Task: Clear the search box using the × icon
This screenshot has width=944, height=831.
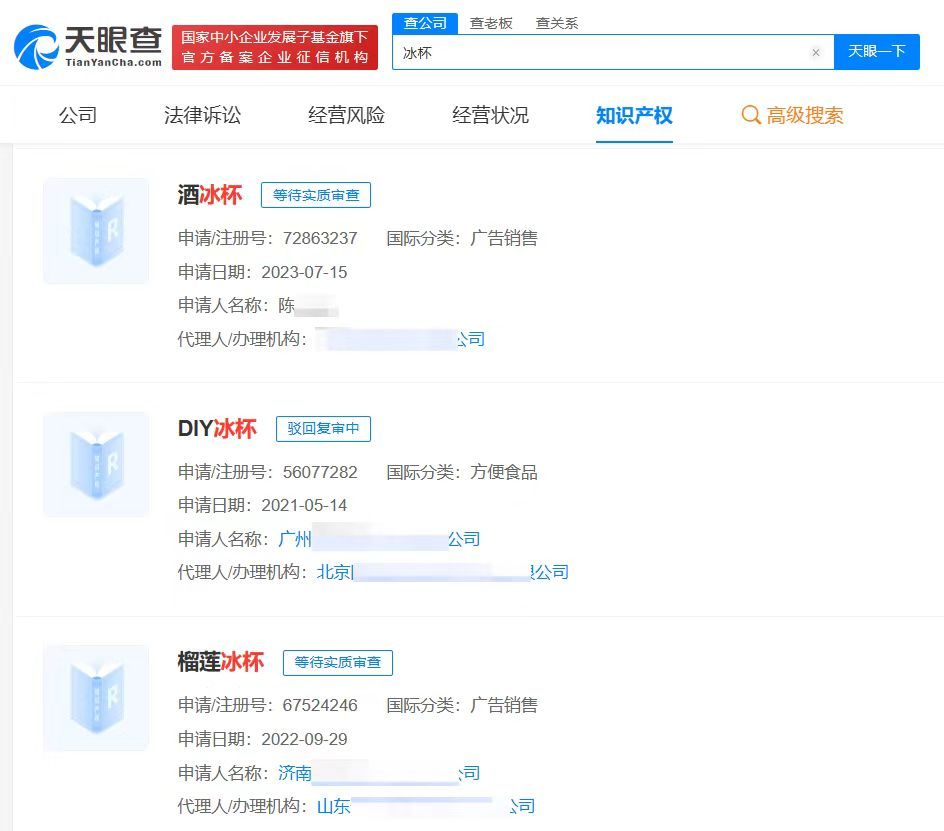Action: (x=816, y=52)
